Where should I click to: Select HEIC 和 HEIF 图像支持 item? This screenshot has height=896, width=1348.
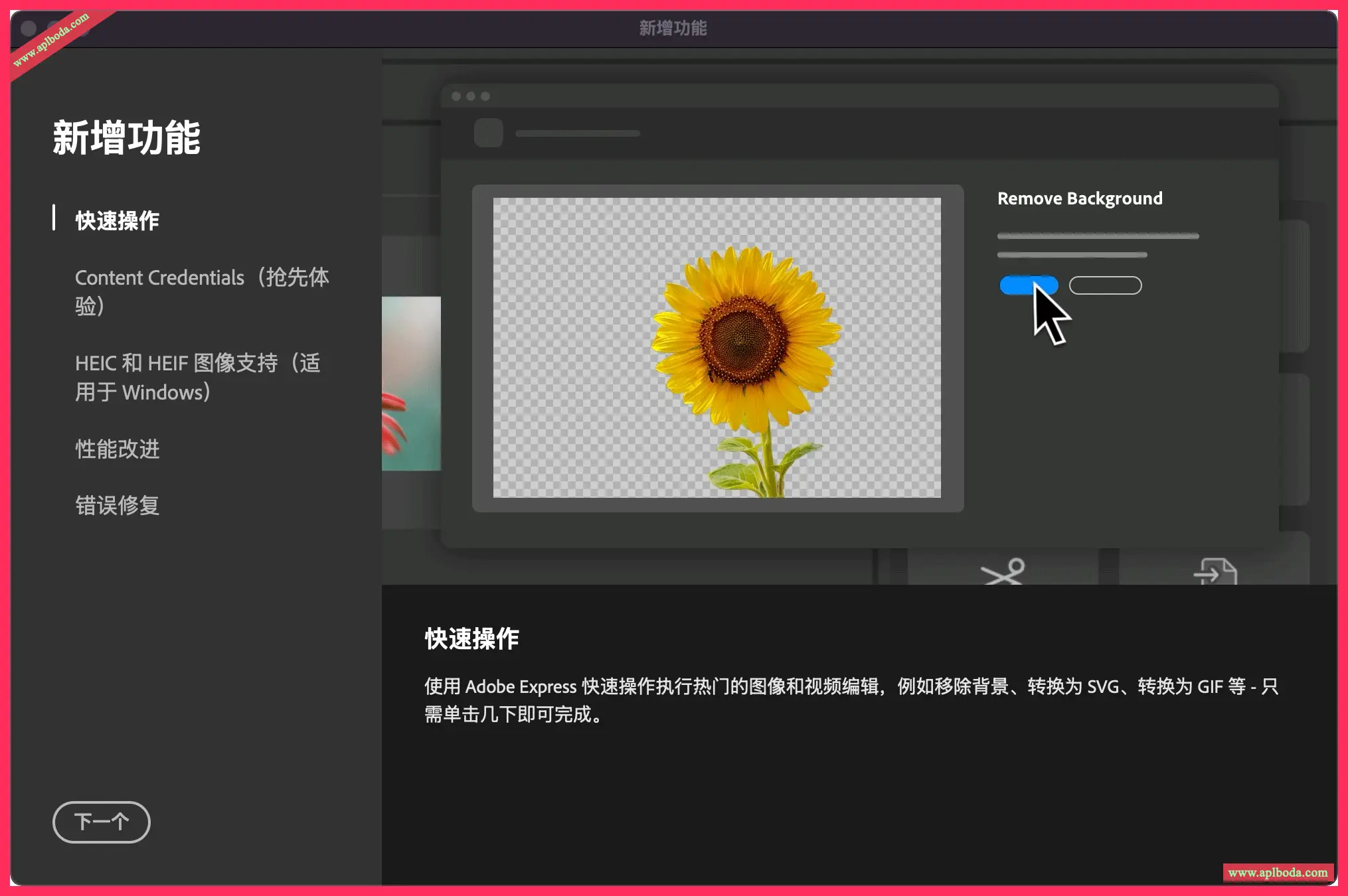(x=198, y=377)
